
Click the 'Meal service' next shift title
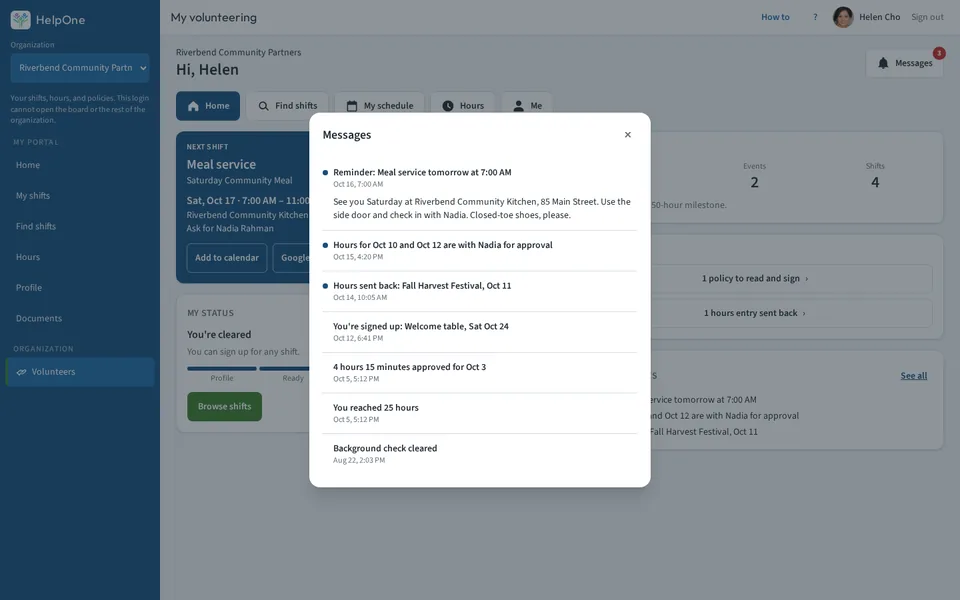coord(221,165)
